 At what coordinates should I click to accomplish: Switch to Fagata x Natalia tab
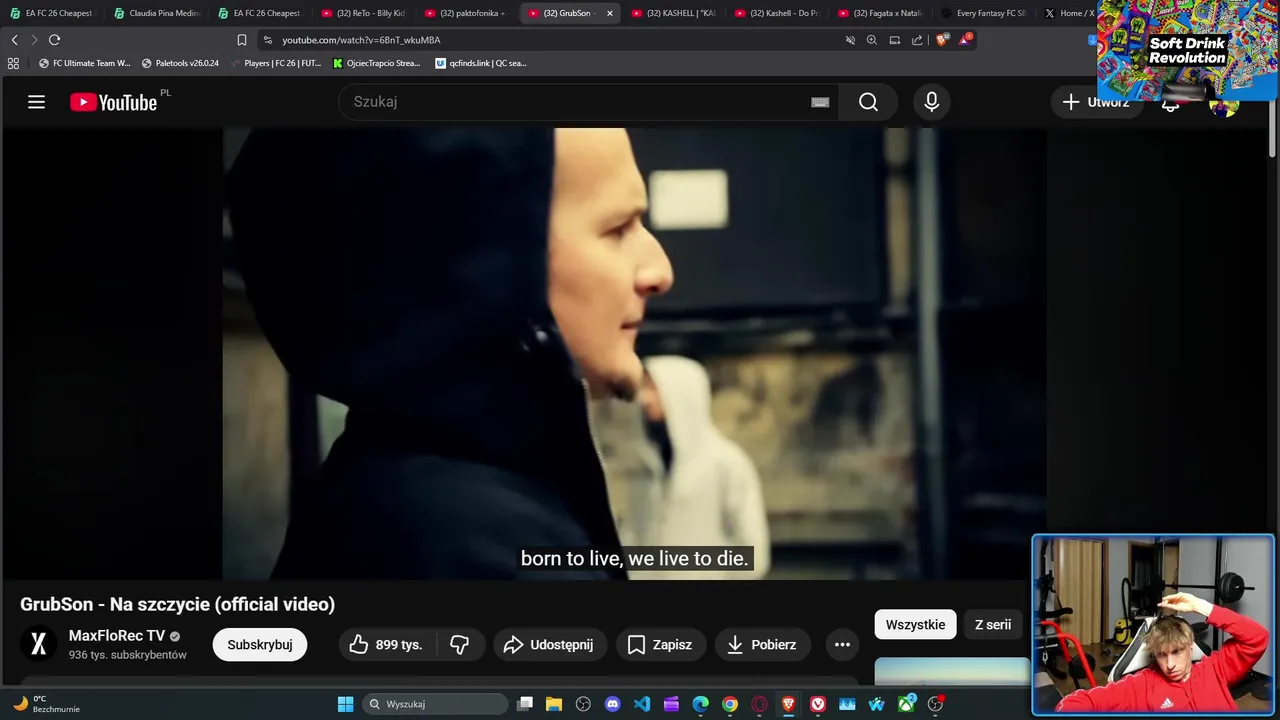pos(880,13)
